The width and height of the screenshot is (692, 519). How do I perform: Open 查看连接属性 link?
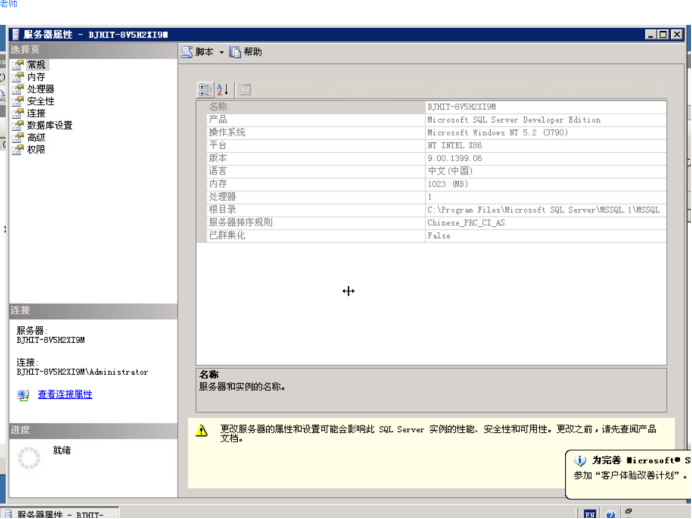65,394
